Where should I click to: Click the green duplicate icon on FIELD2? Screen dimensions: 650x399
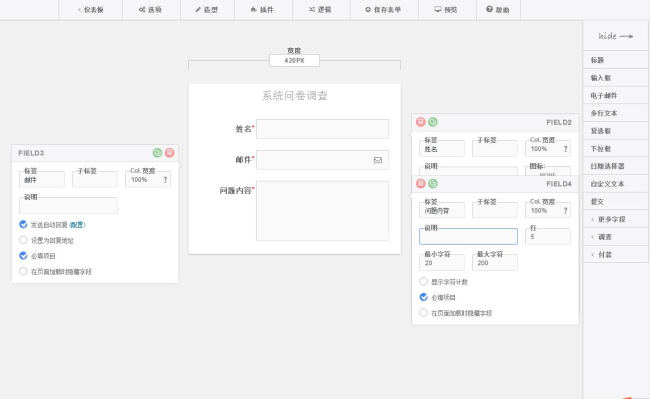(x=433, y=122)
